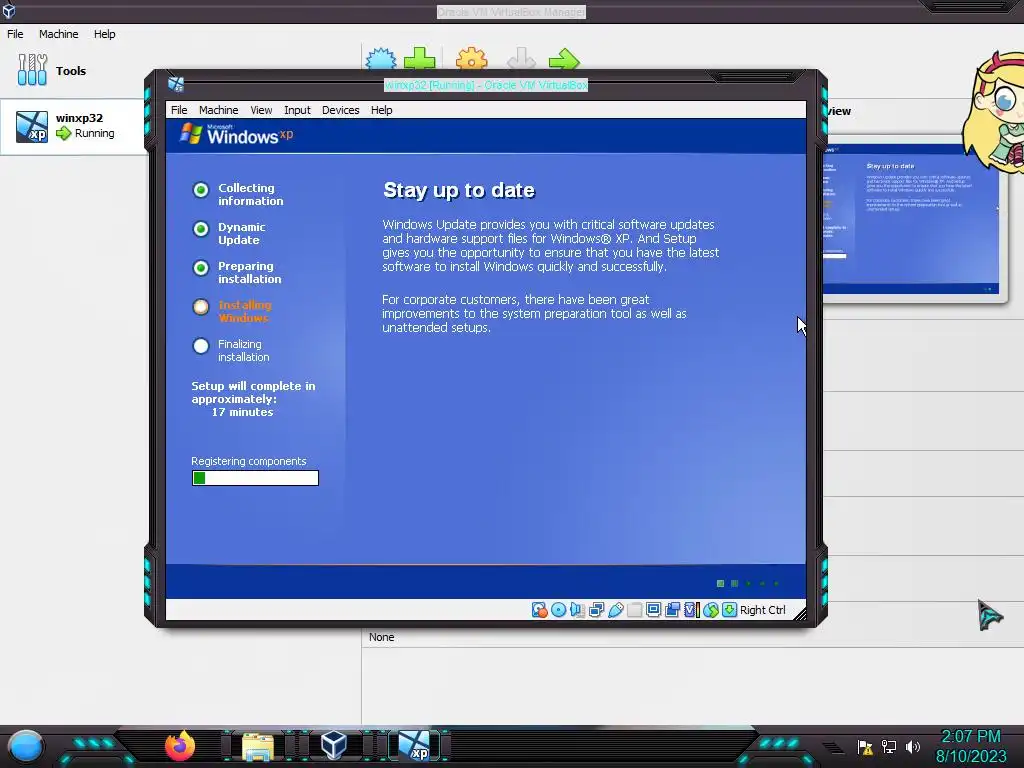The image size is (1024, 768).
Task: Click CPU virtualization V icon in VM status bar
Action: (x=692, y=610)
